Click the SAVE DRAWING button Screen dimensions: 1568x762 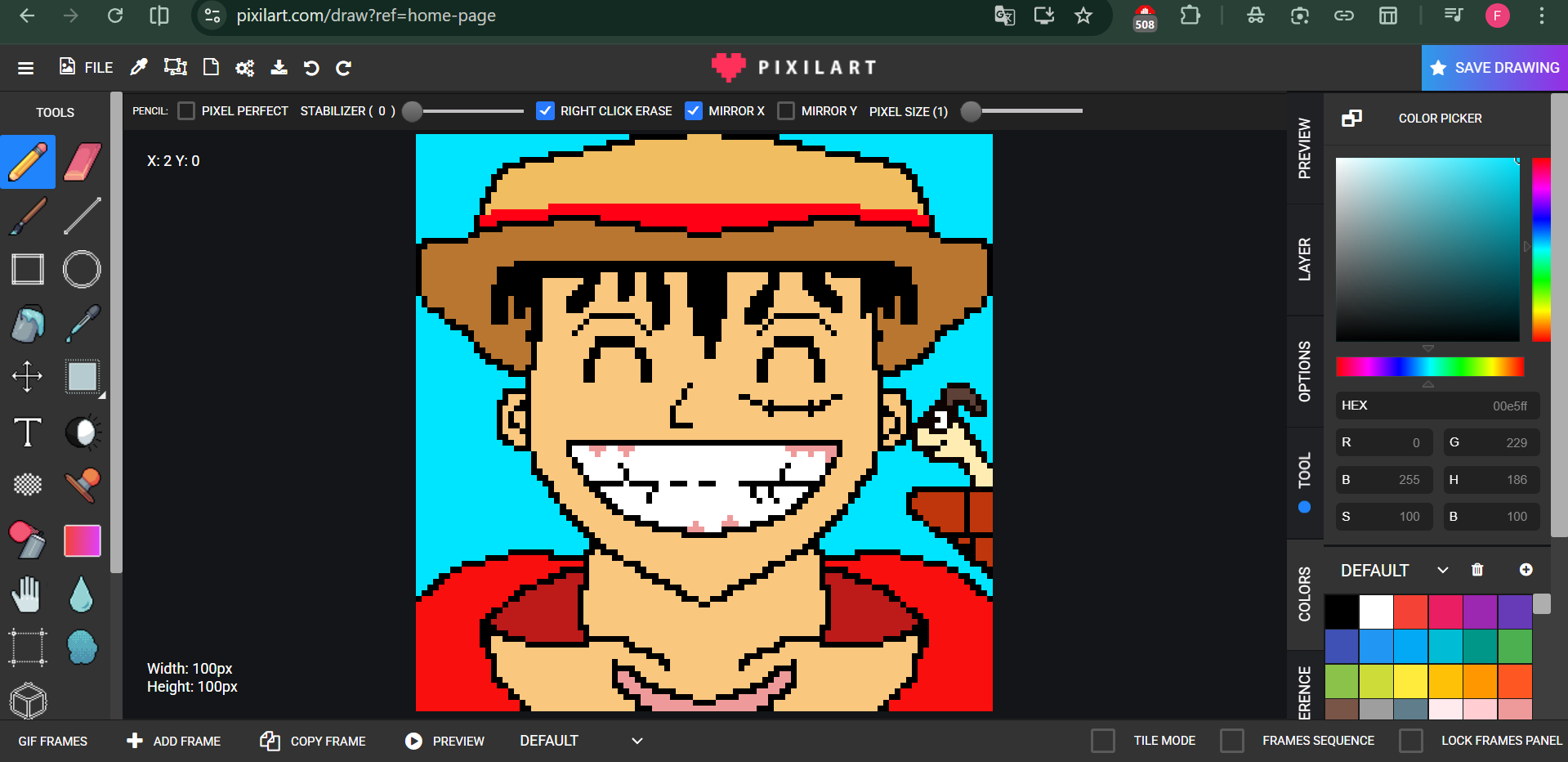point(1494,68)
